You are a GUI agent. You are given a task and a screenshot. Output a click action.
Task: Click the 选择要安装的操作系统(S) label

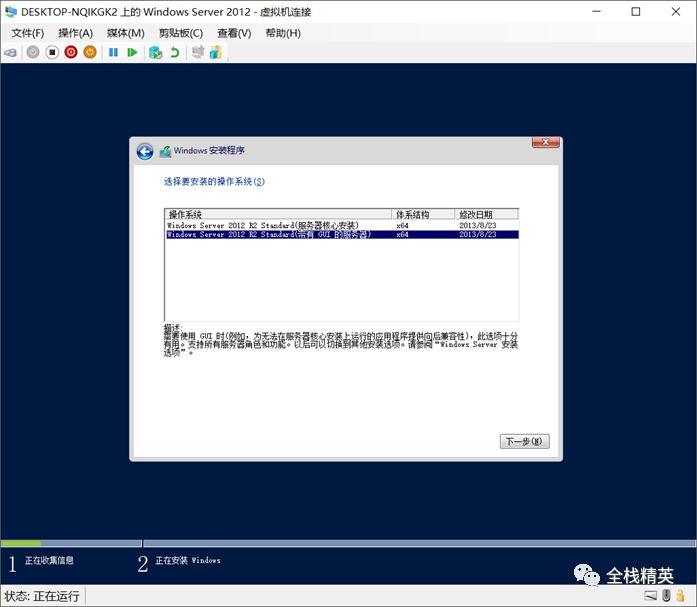214,181
